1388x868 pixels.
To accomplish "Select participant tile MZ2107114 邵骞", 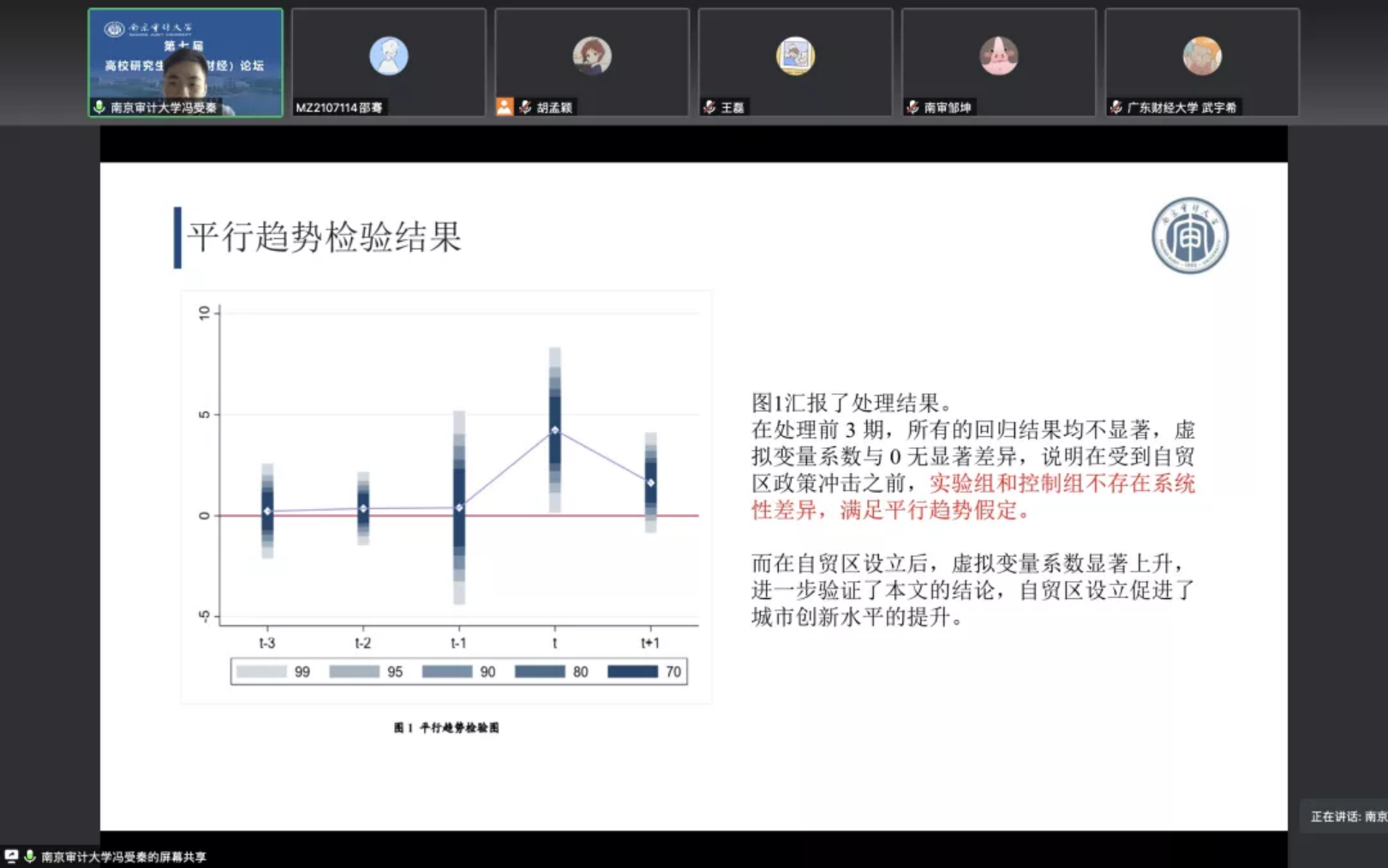I will click(388, 62).
